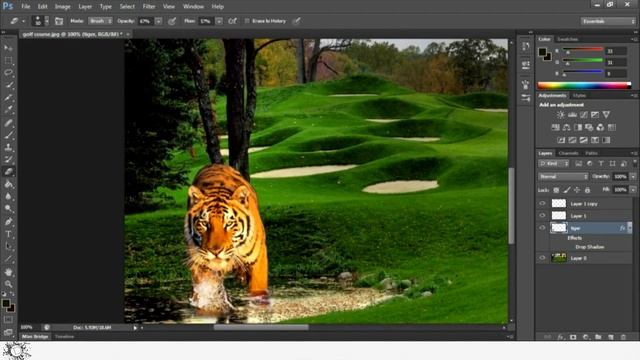The width and height of the screenshot is (640, 360).
Task: Open the layer blend mode Normal dropdown
Action: point(563,177)
